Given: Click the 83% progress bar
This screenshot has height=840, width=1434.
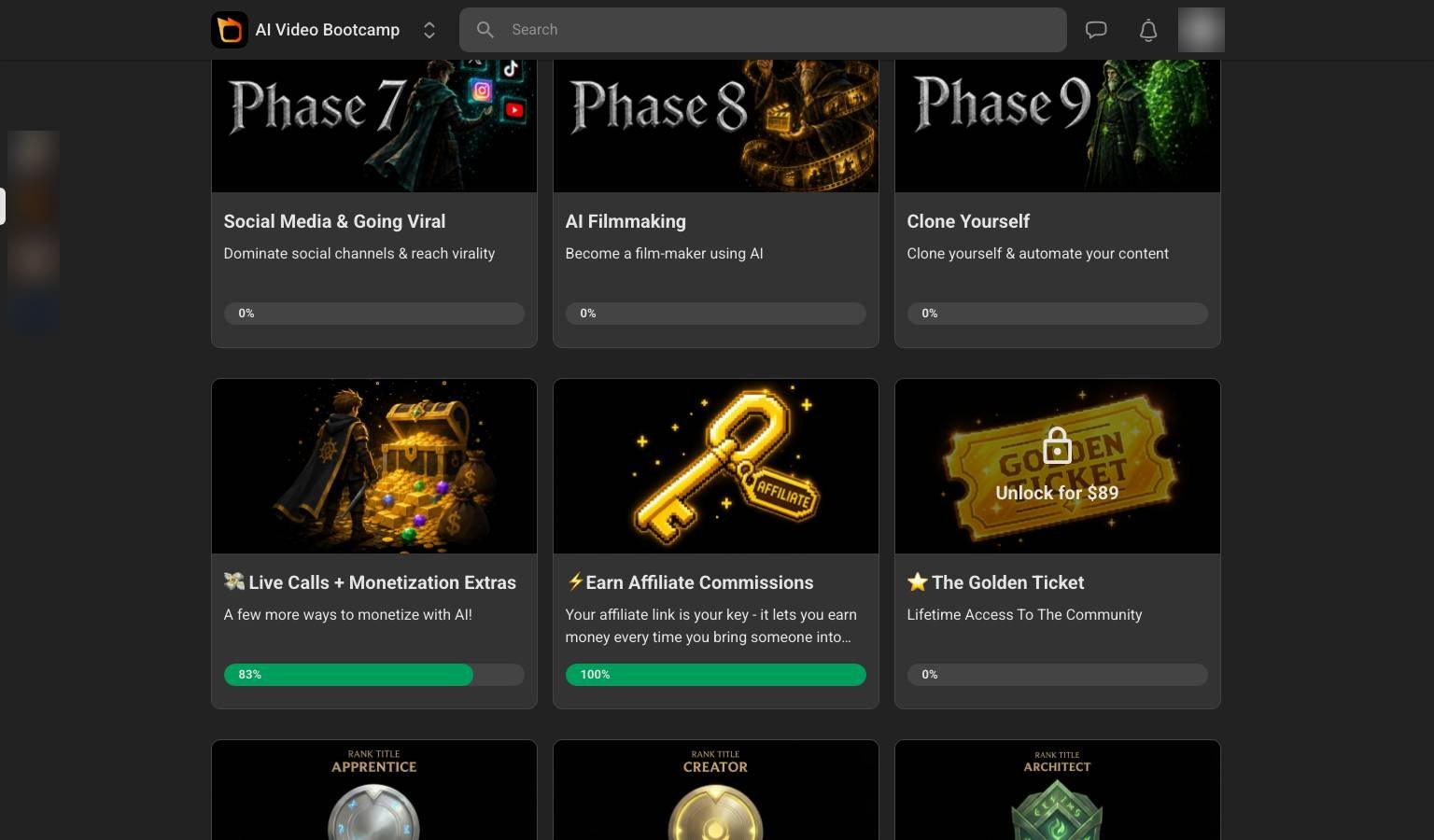Looking at the screenshot, I should (374, 675).
